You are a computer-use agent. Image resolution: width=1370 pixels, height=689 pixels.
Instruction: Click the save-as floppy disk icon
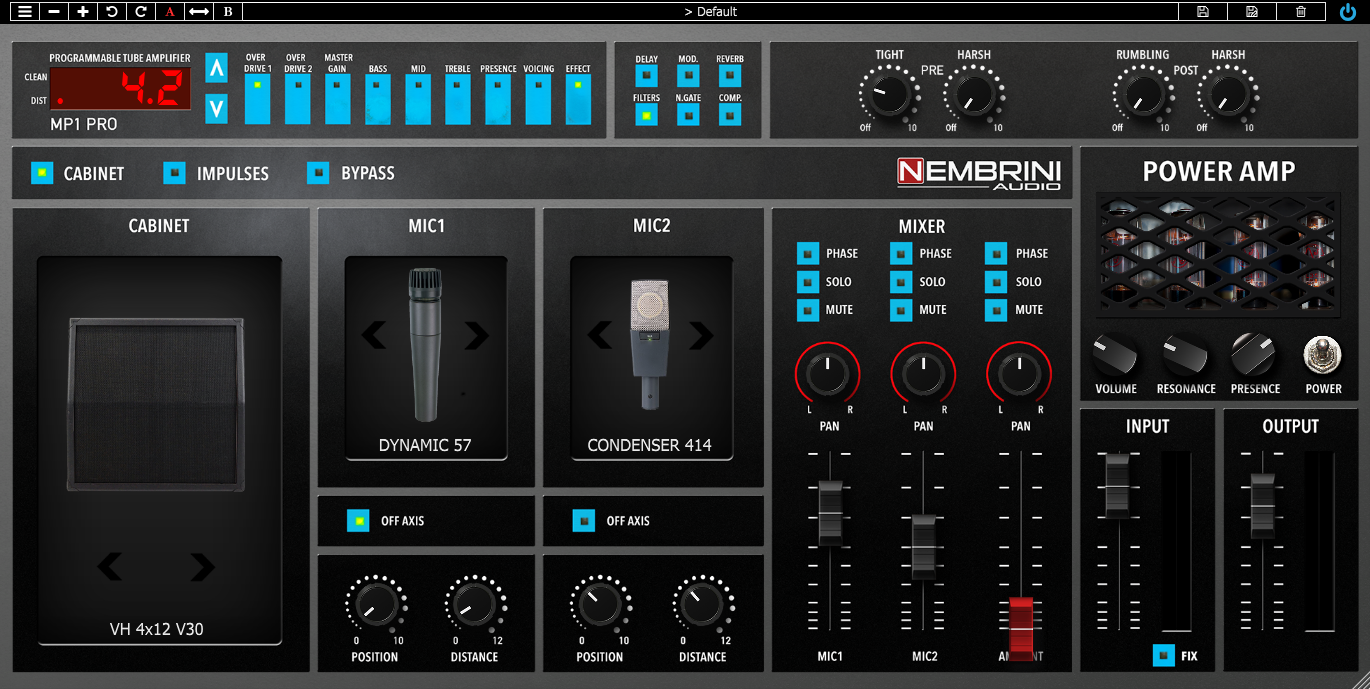coord(1251,11)
